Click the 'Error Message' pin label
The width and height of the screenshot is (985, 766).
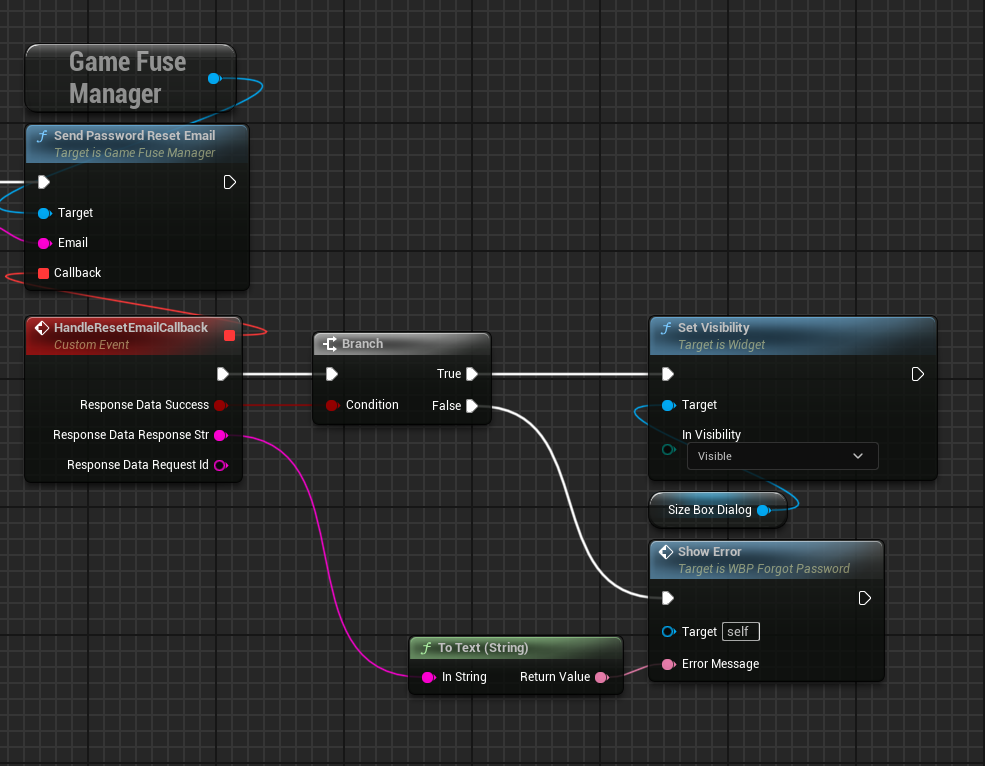coord(720,664)
